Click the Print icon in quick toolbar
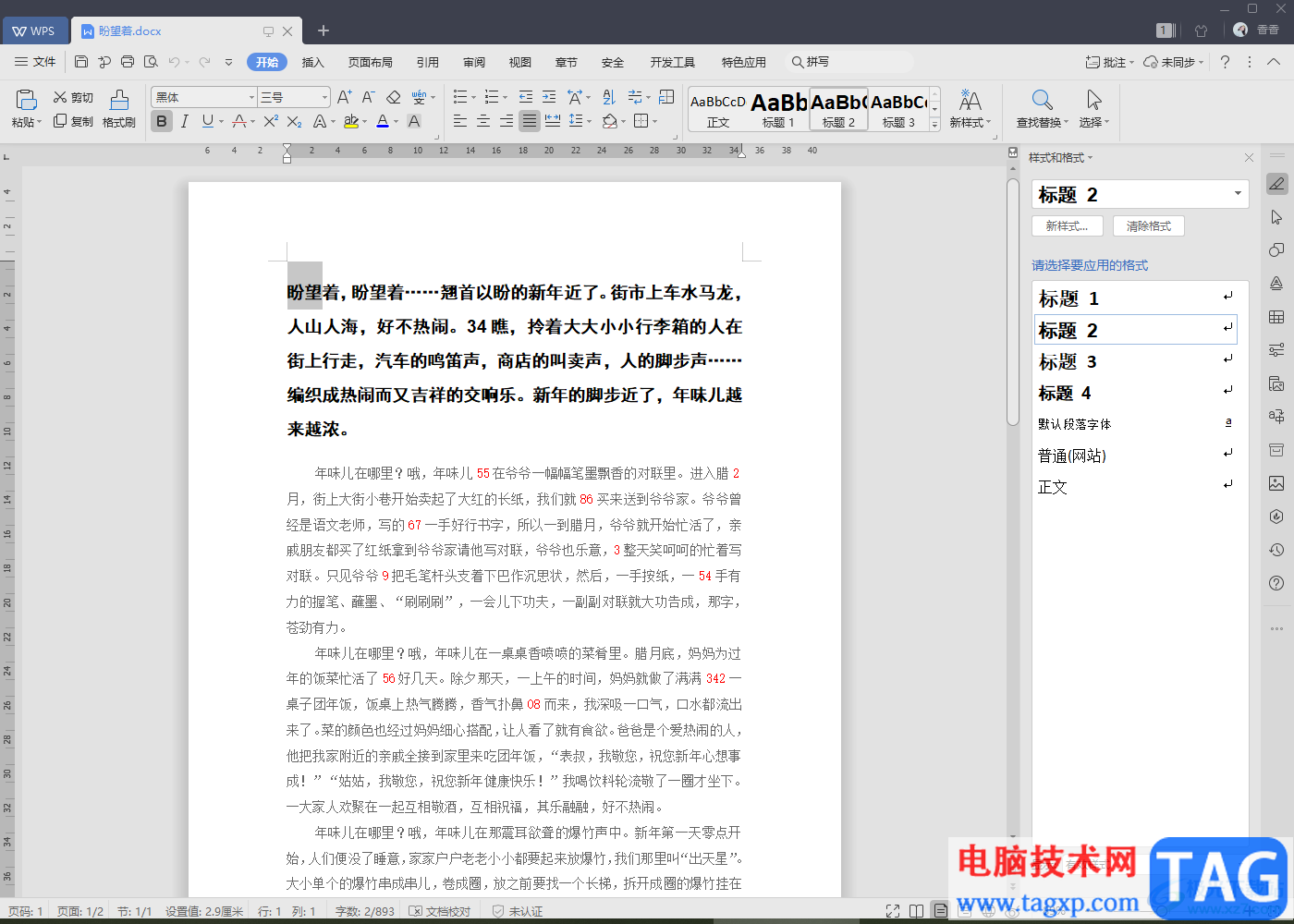This screenshot has height=924, width=1294. pos(128,62)
